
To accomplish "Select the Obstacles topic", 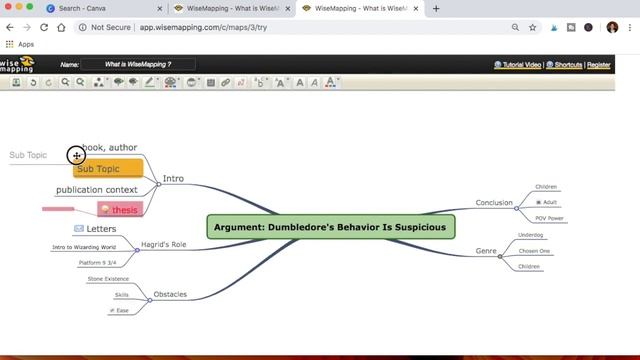I will [x=170, y=294].
